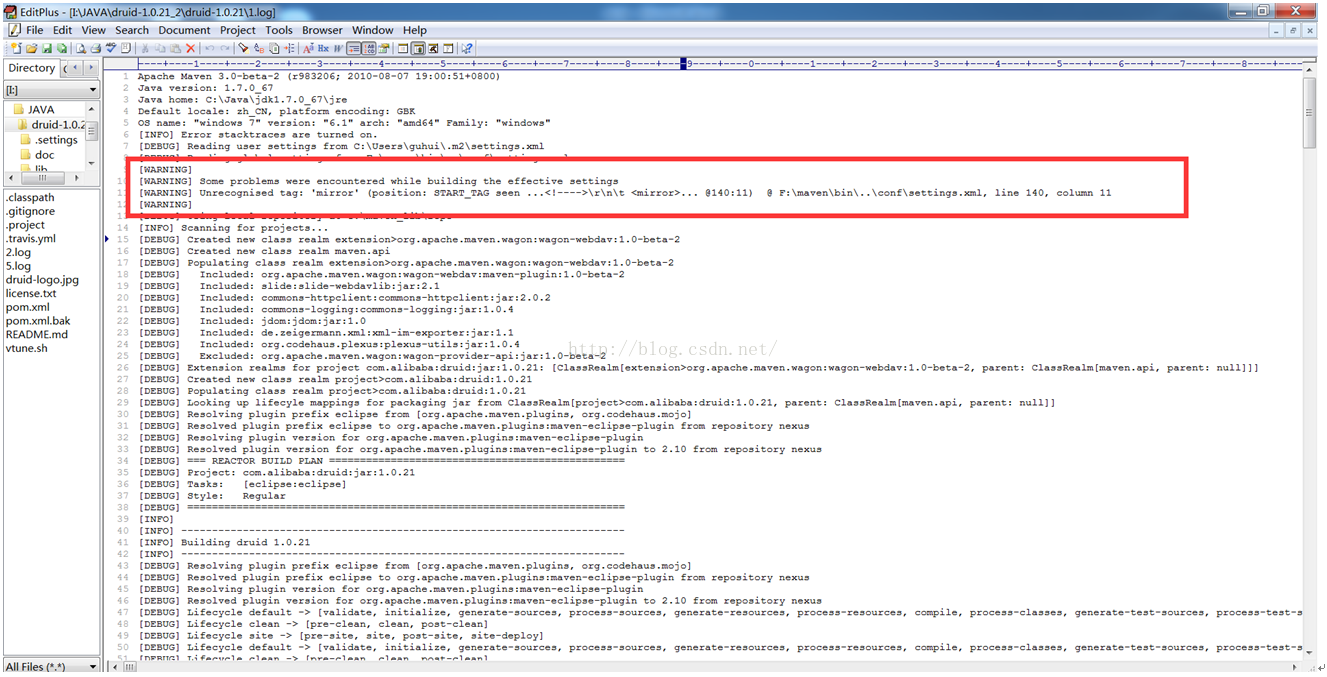Click the directory tree scroll-down arrow
The height and width of the screenshot is (677, 1327).
click(x=93, y=164)
